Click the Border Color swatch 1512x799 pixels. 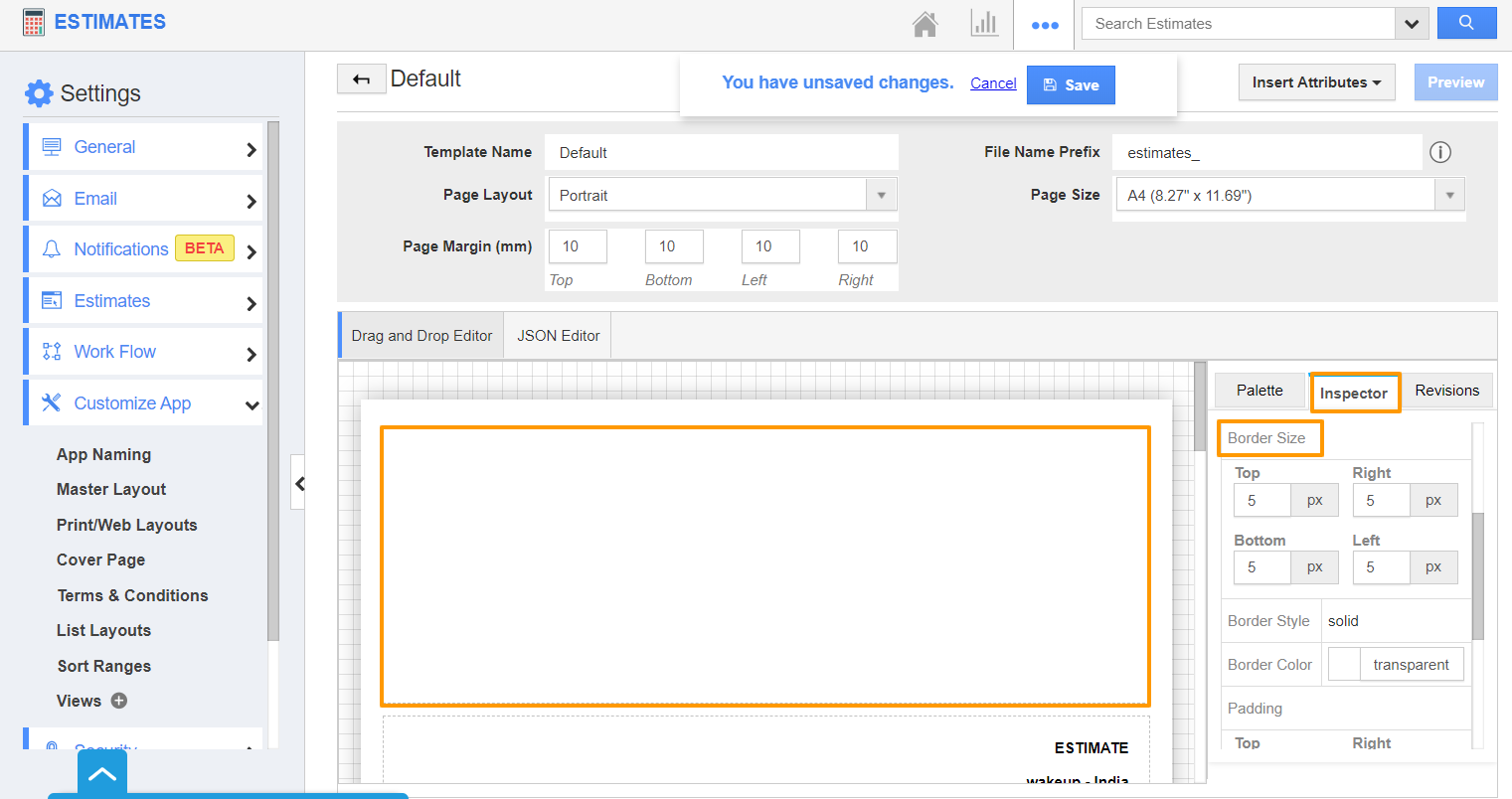pyautogui.click(x=1344, y=665)
